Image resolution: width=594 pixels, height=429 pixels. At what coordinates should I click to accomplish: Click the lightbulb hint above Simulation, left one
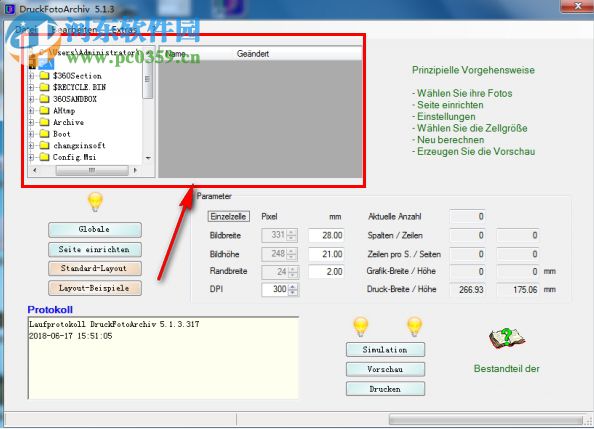[360, 326]
